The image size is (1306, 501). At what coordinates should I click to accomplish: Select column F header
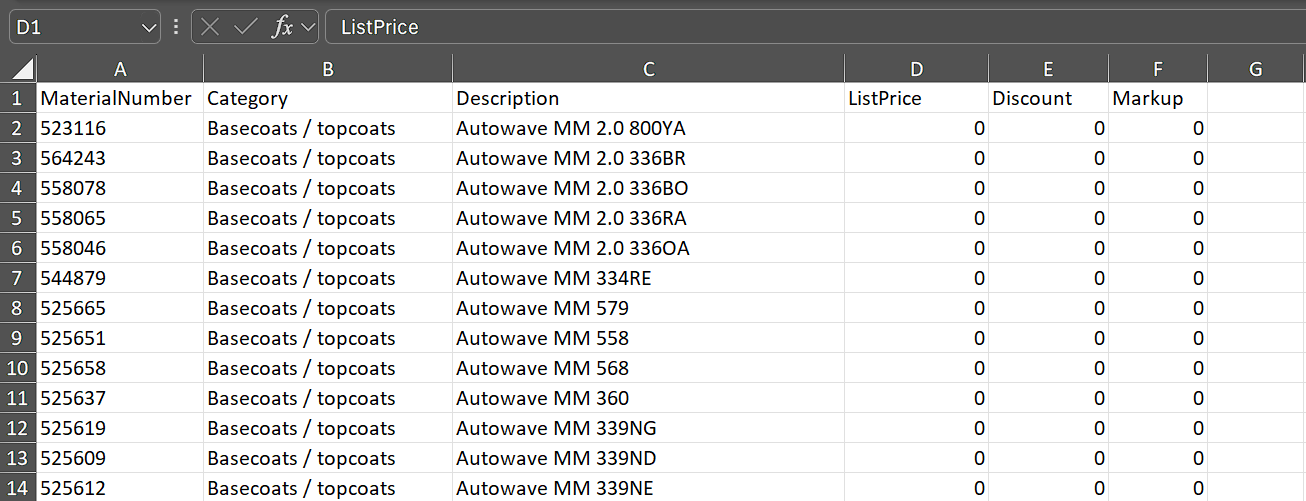click(1158, 69)
